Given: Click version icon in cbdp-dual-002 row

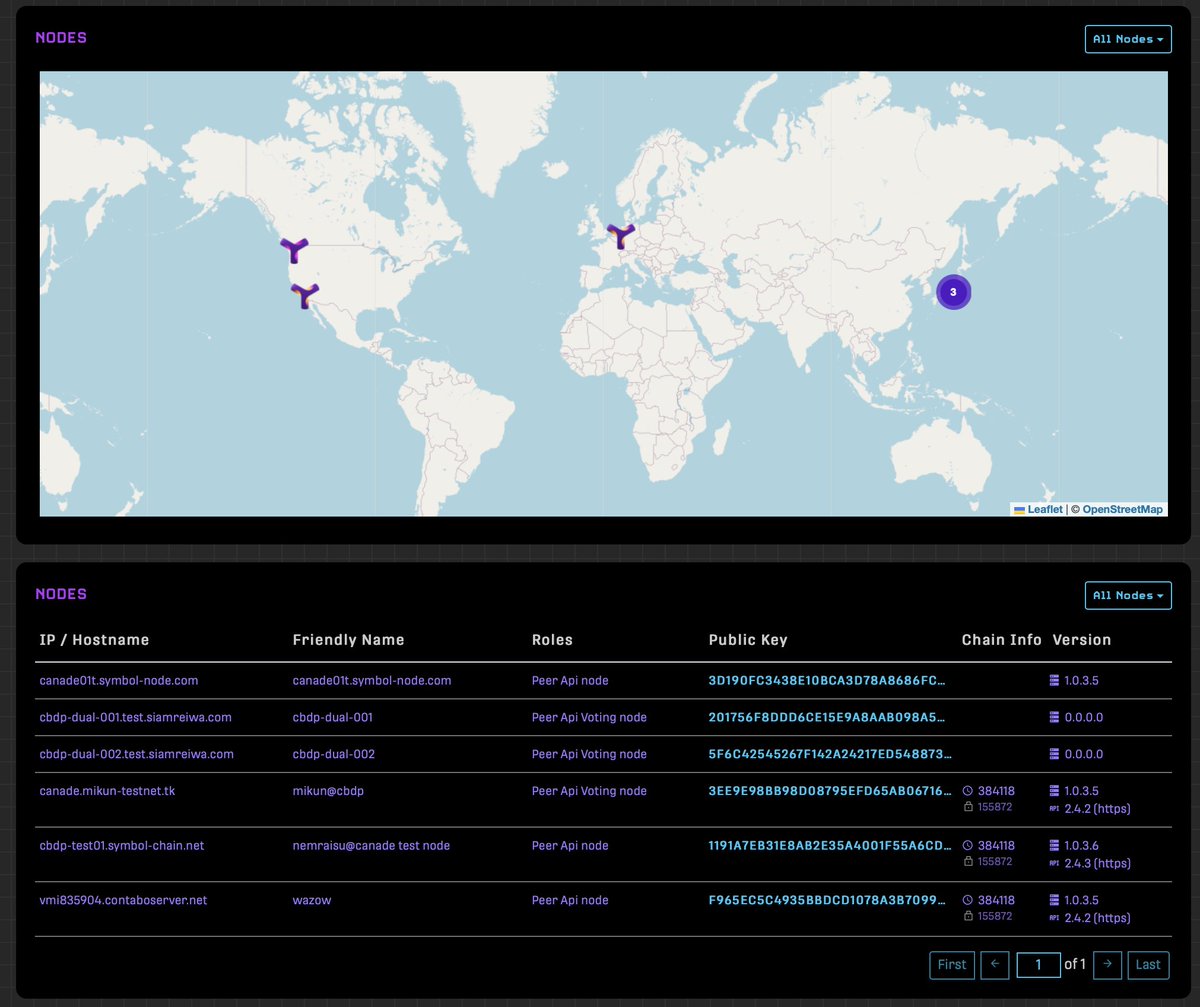Looking at the screenshot, I should [x=1054, y=754].
